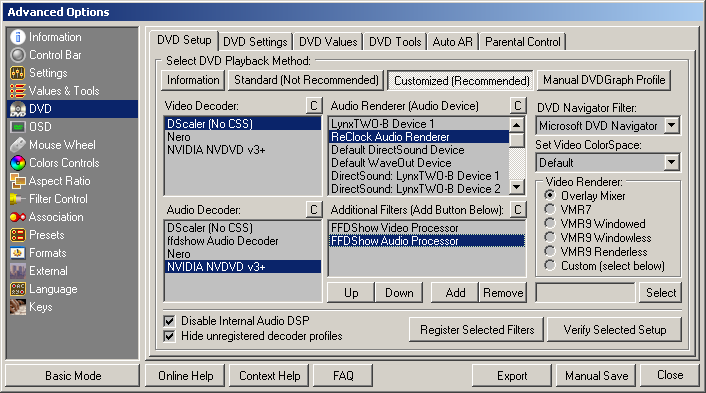Viewport: 706px width, 393px height.
Task: Click Manual DVDGraph Profile button
Action: point(604,80)
